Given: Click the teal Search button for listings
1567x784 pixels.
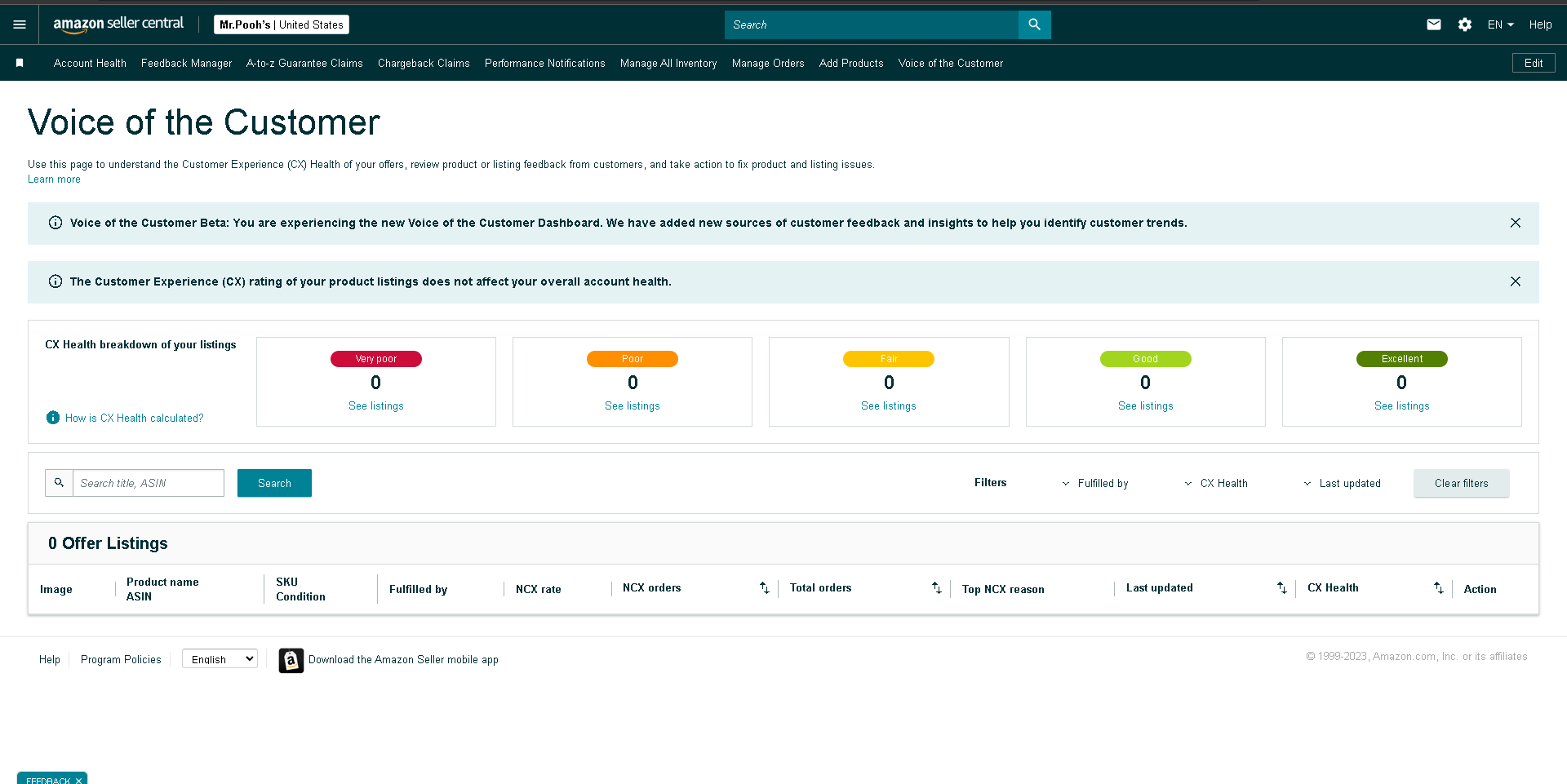Looking at the screenshot, I should [274, 483].
